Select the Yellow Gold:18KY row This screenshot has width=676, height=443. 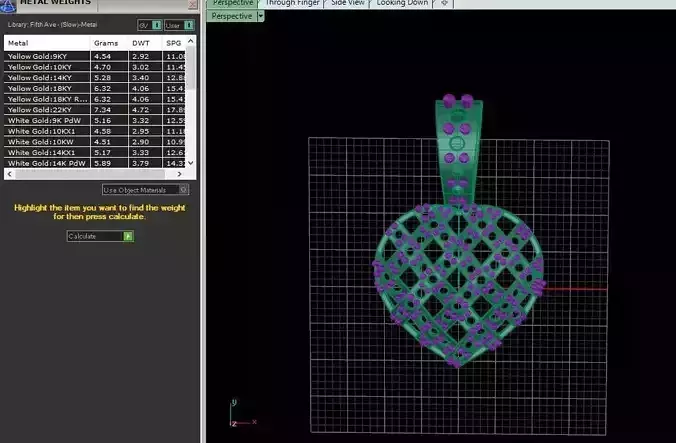pos(95,88)
